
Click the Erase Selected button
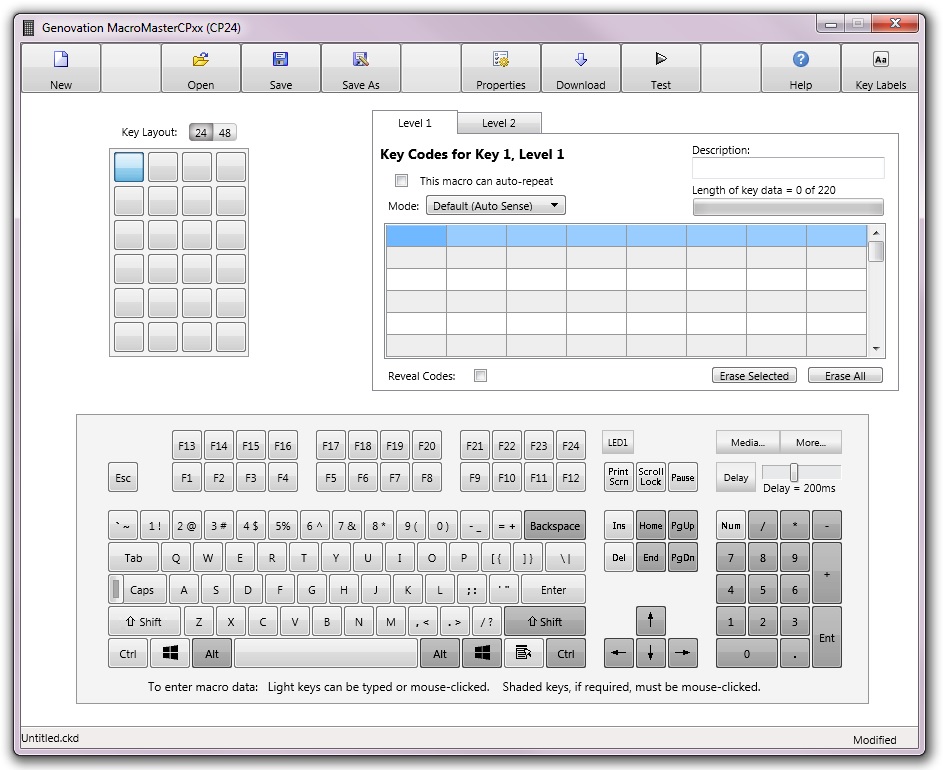[754, 376]
